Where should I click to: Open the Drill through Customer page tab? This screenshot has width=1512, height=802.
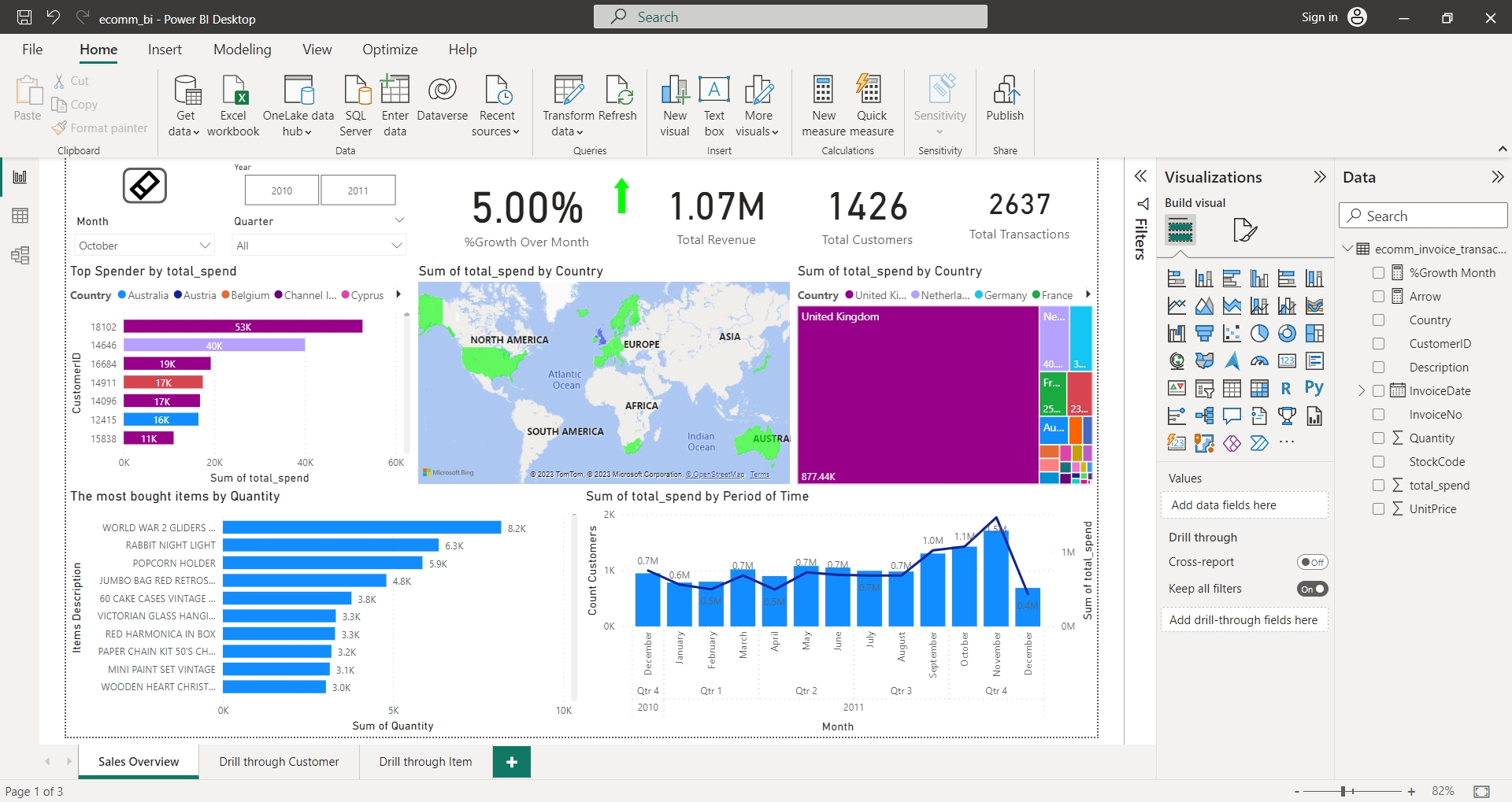pyautogui.click(x=279, y=762)
